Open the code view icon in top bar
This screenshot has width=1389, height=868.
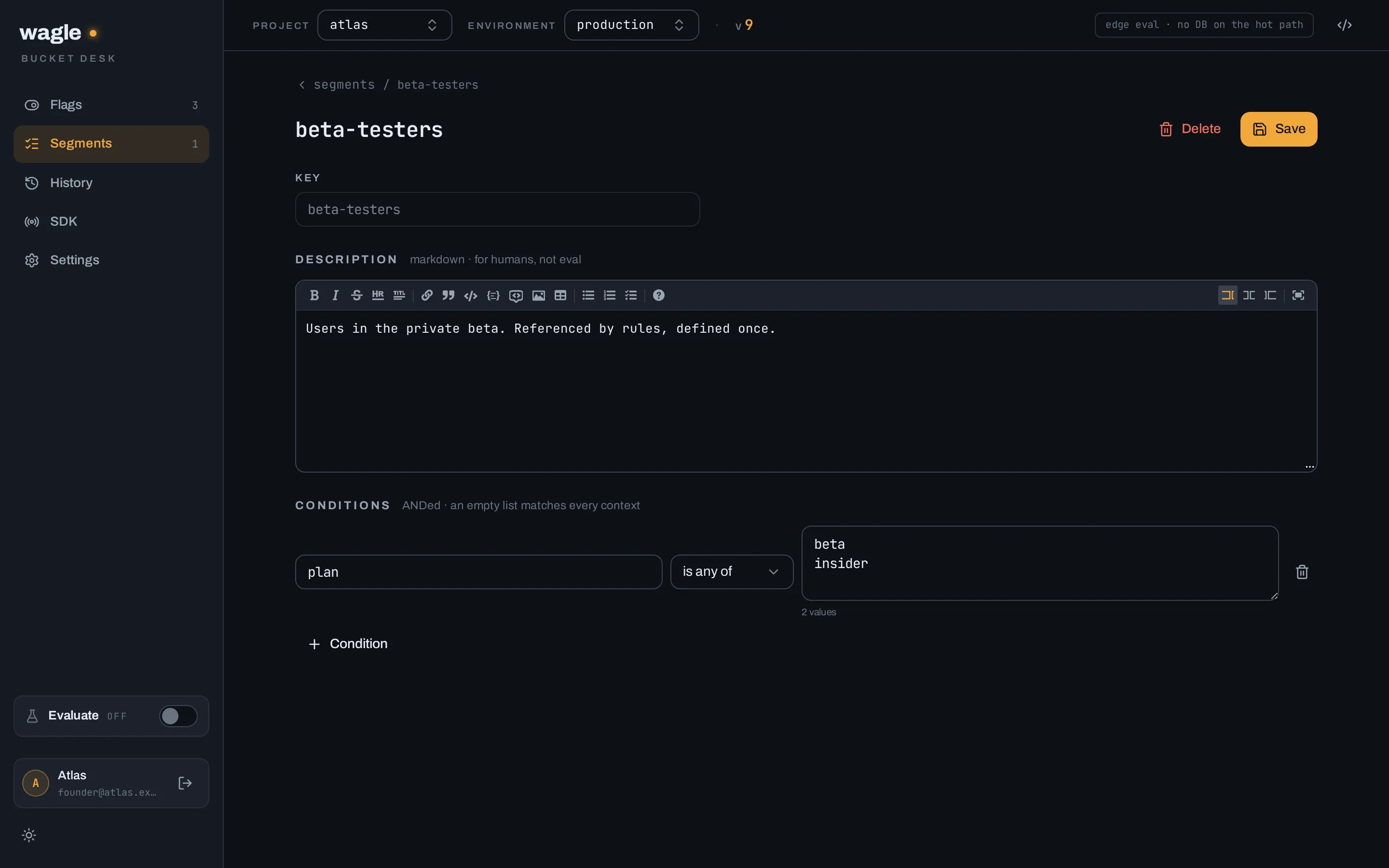click(x=1344, y=25)
